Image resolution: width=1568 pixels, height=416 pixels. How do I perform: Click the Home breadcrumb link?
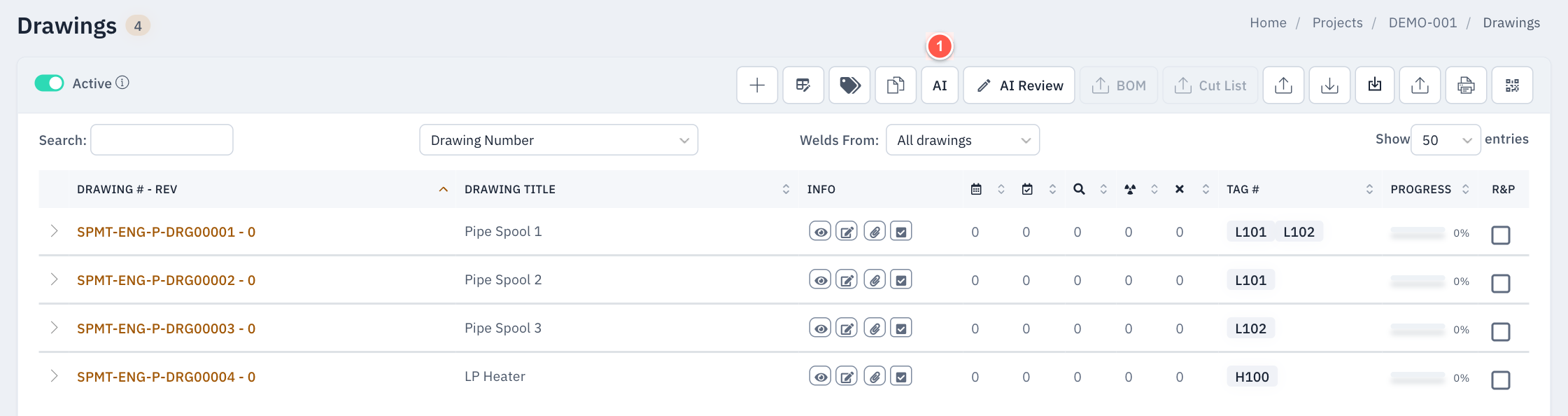(1268, 22)
